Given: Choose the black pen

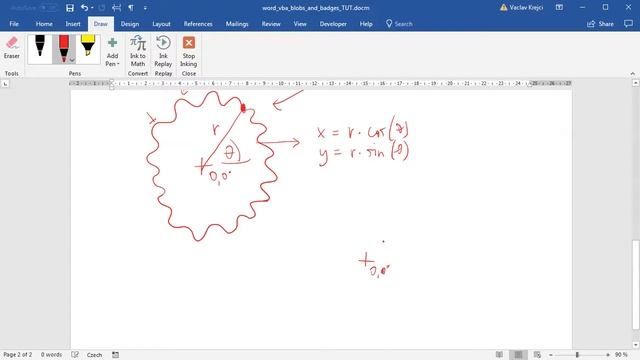Looking at the screenshot, I should point(40,49).
